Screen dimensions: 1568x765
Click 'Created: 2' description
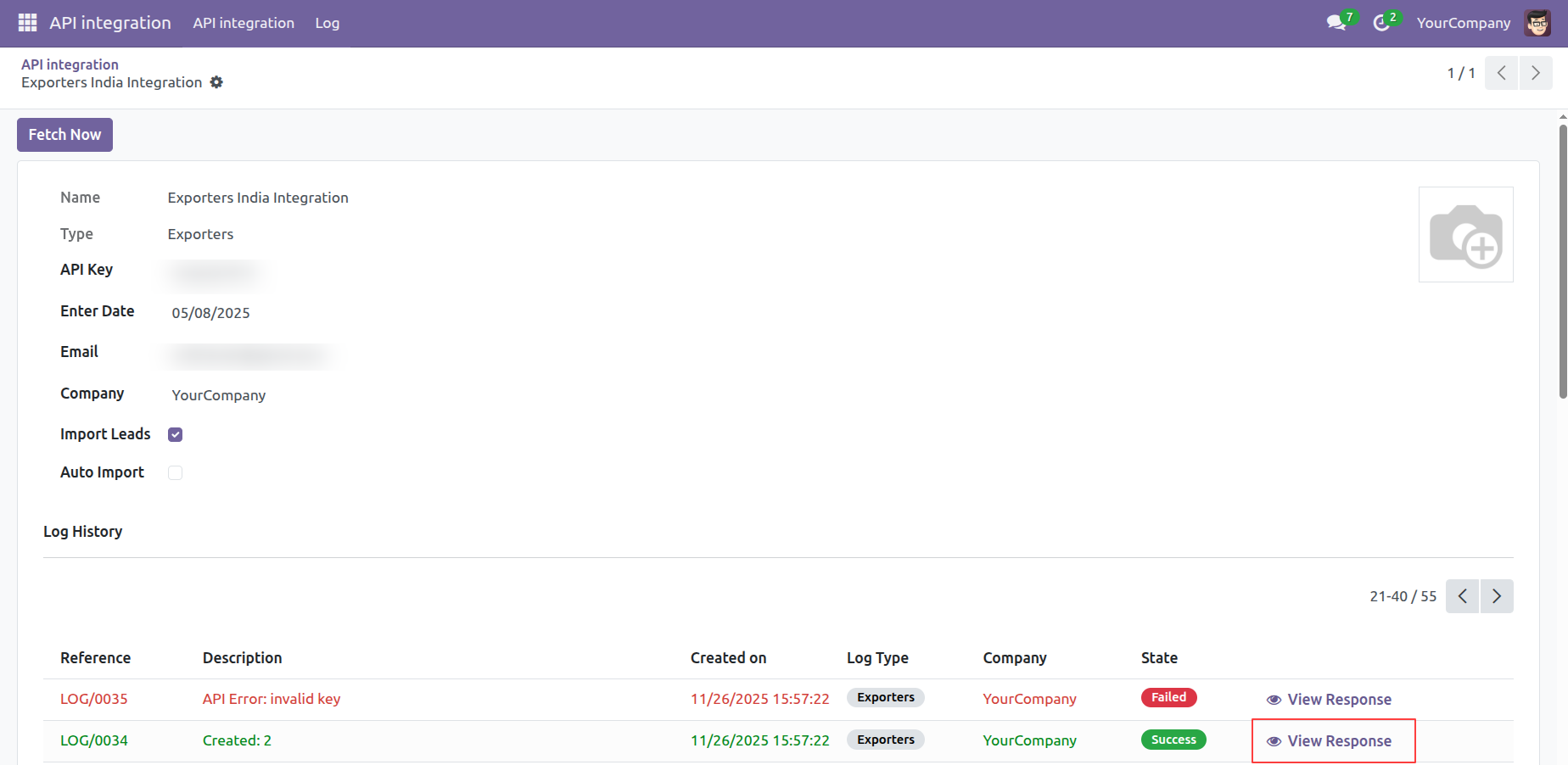tap(237, 740)
